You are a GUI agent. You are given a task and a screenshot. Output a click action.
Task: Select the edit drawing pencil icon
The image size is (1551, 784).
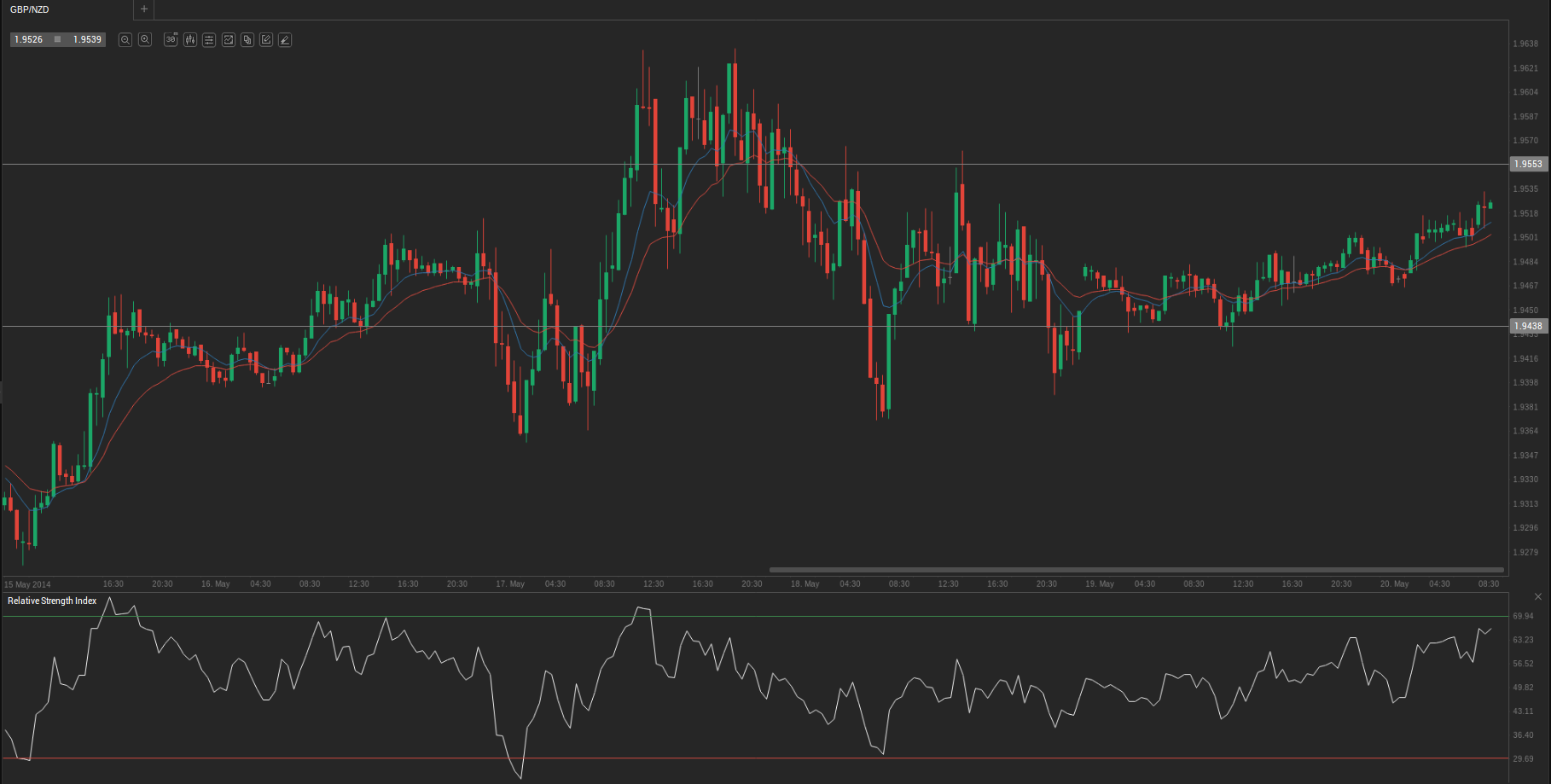pyautogui.click(x=266, y=40)
